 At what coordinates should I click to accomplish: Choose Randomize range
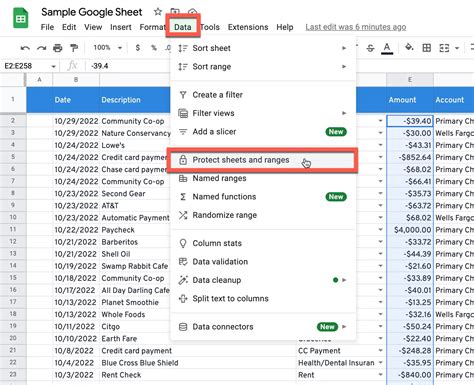tap(263, 215)
